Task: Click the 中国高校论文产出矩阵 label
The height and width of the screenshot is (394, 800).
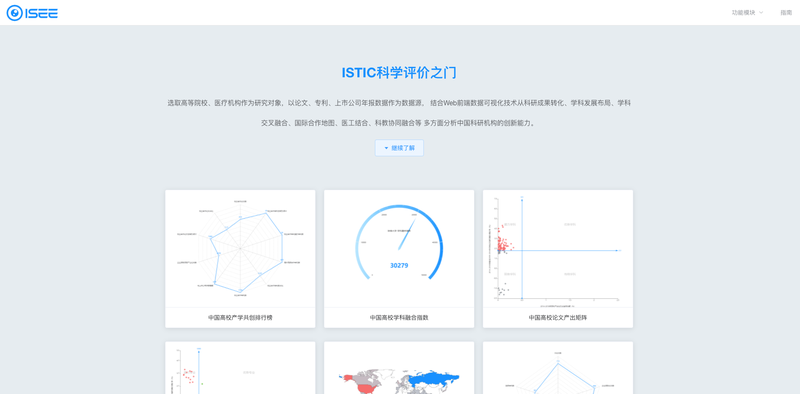Action: coord(558,317)
